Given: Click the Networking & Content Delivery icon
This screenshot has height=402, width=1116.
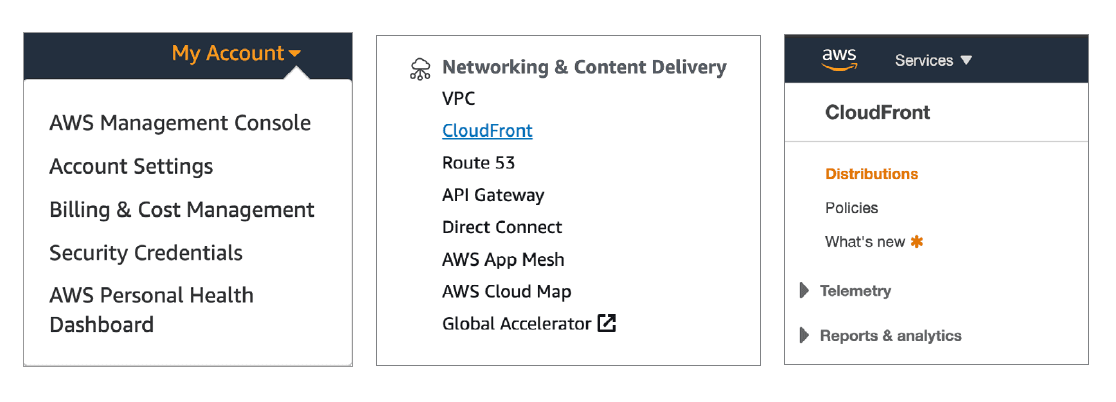Looking at the screenshot, I should point(420,68).
